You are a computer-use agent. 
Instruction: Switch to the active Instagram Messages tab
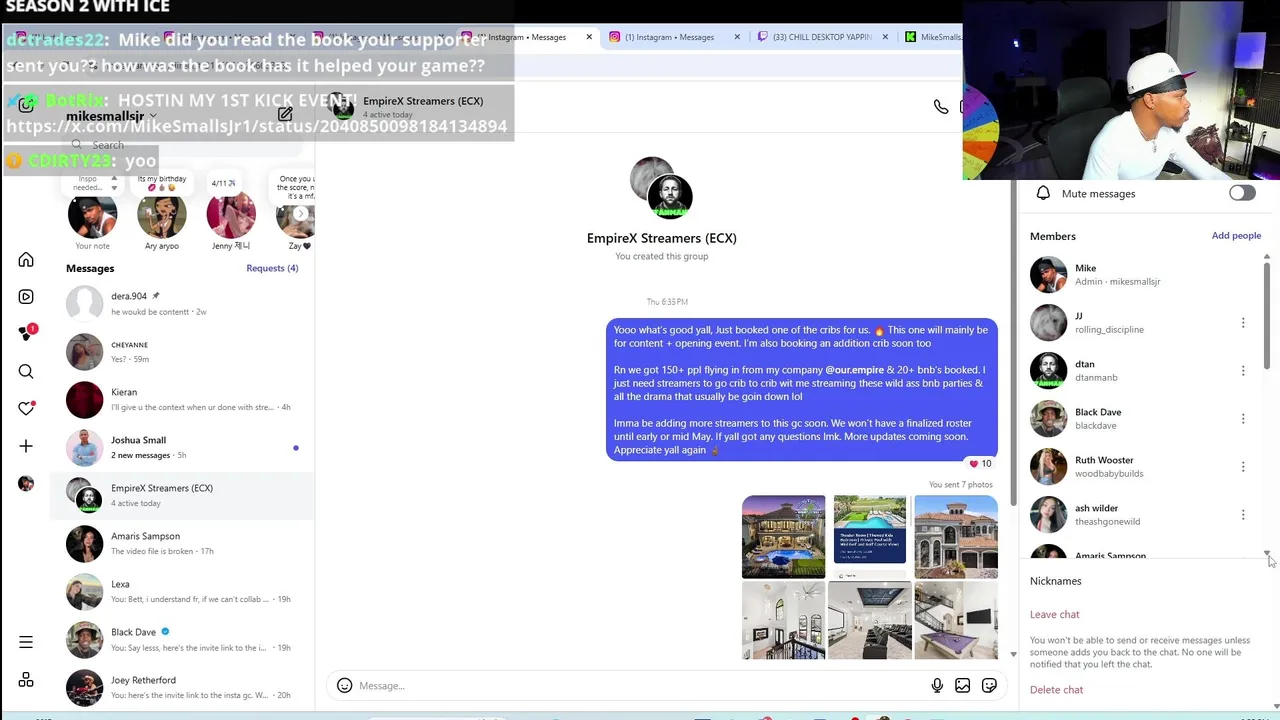tap(525, 37)
